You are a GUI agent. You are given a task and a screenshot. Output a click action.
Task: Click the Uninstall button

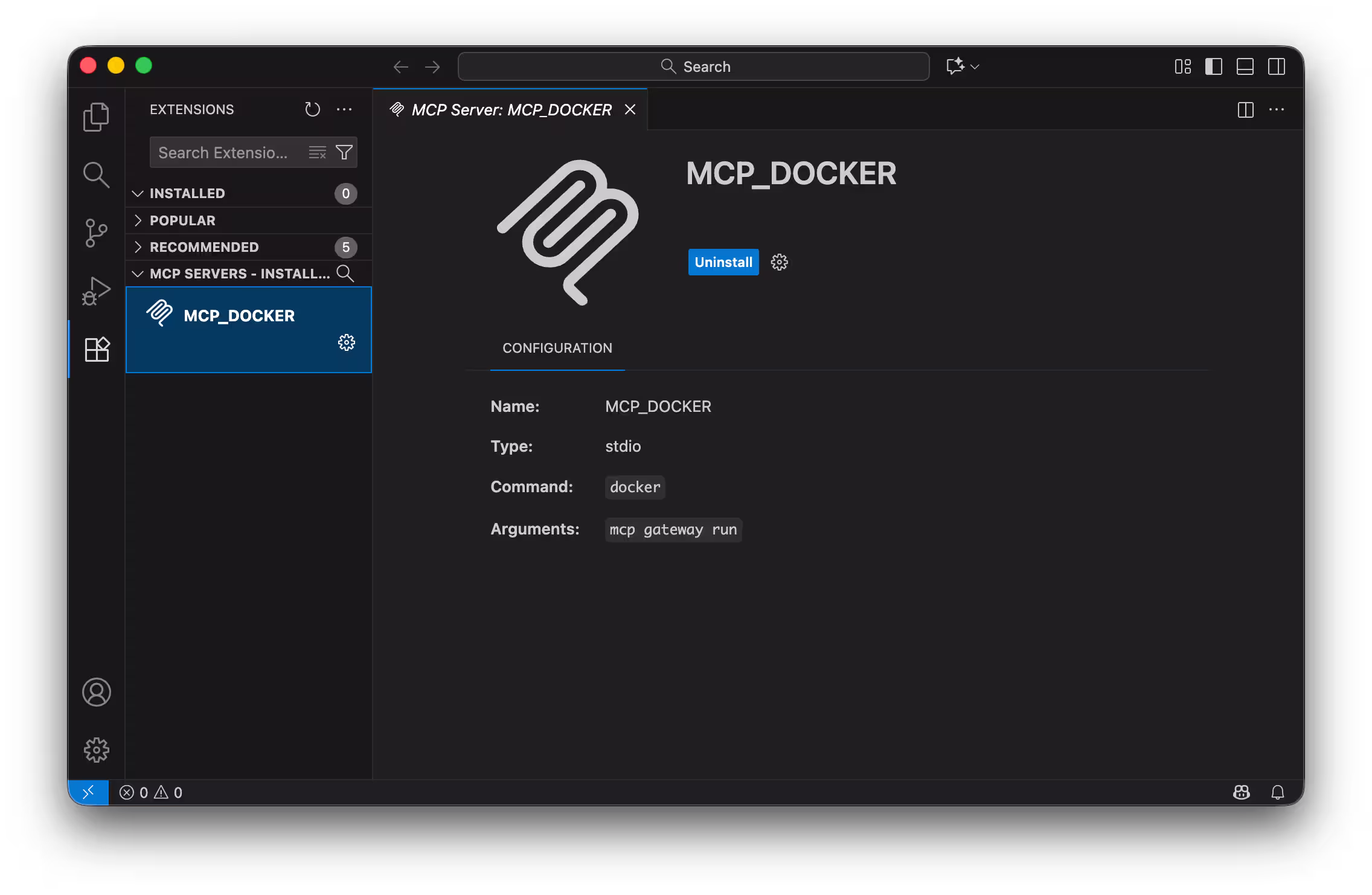pos(723,262)
